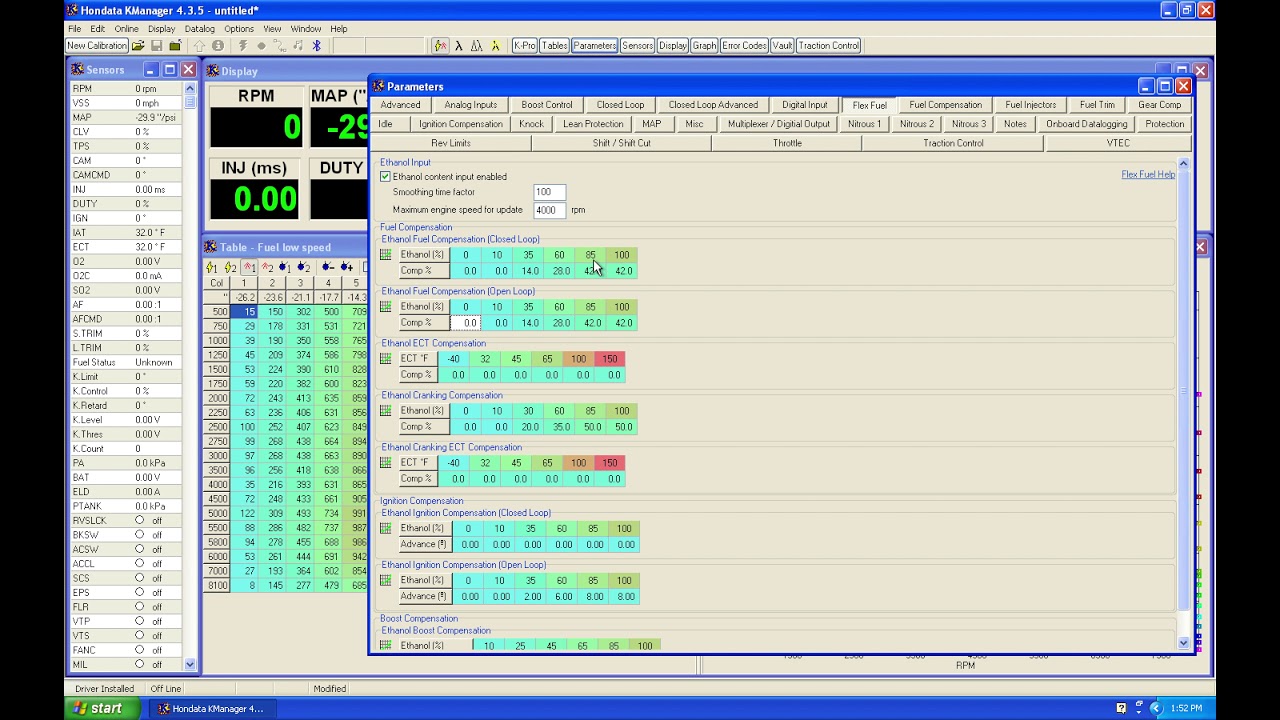The image size is (1280, 720).
Task: Click the double lambda toolbar icon
Action: (476, 46)
